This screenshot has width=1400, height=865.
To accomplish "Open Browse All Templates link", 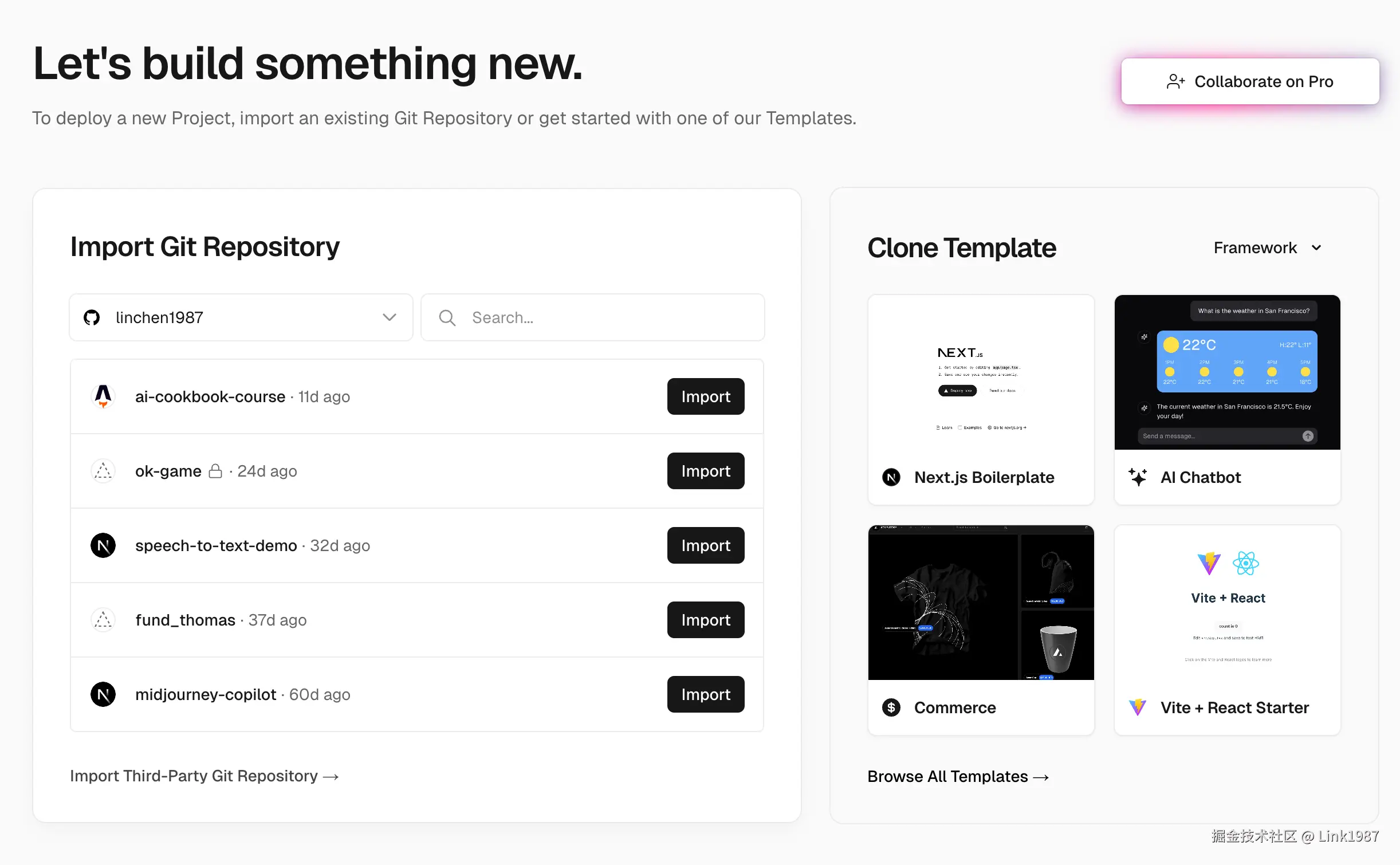I will coord(958,776).
